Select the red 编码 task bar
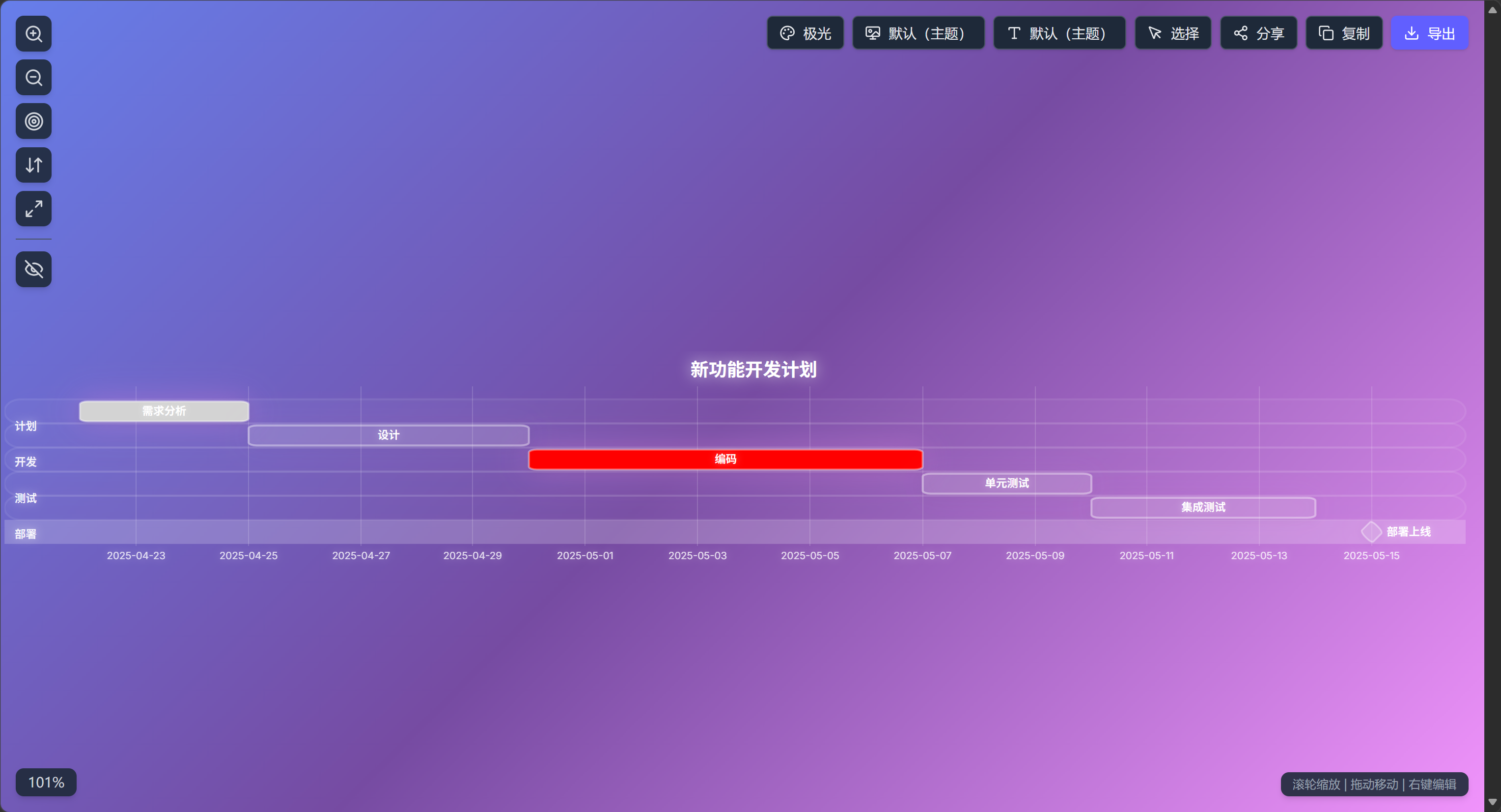The height and width of the screenshot is (812, 1501). click(x=725, y=460)
